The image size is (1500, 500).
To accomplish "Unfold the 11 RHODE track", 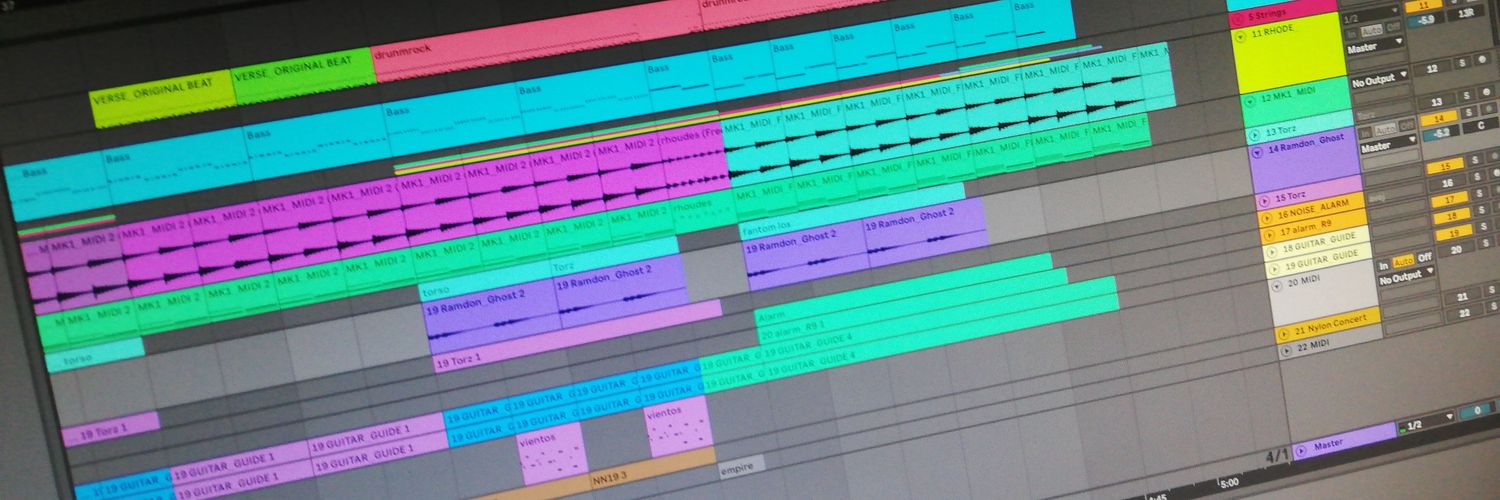I will pos(1240,36).
